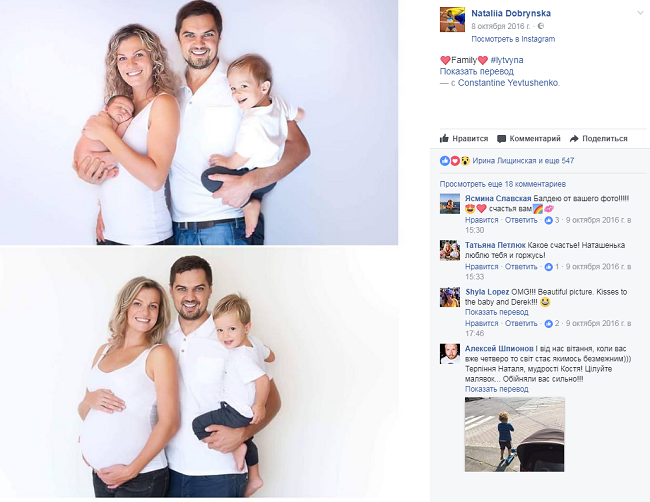Viewport: 650px width, 502px height.
Task: Show translation of Shyla Lopez's comment
Action: click(496, 312)
